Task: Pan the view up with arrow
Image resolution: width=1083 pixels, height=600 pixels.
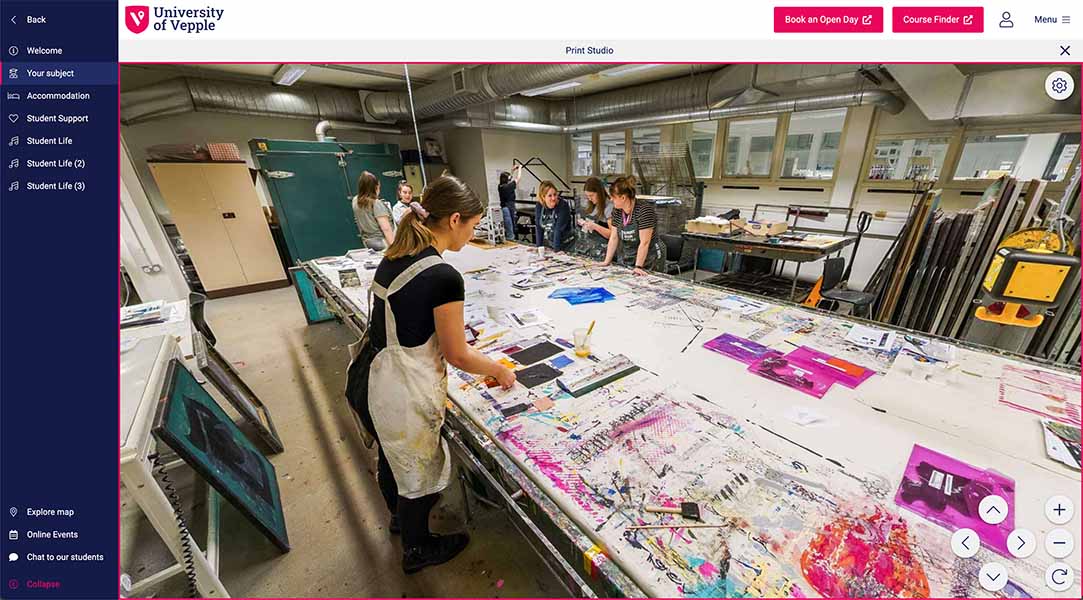Action: pyautogui.click(x=993, y=510)
